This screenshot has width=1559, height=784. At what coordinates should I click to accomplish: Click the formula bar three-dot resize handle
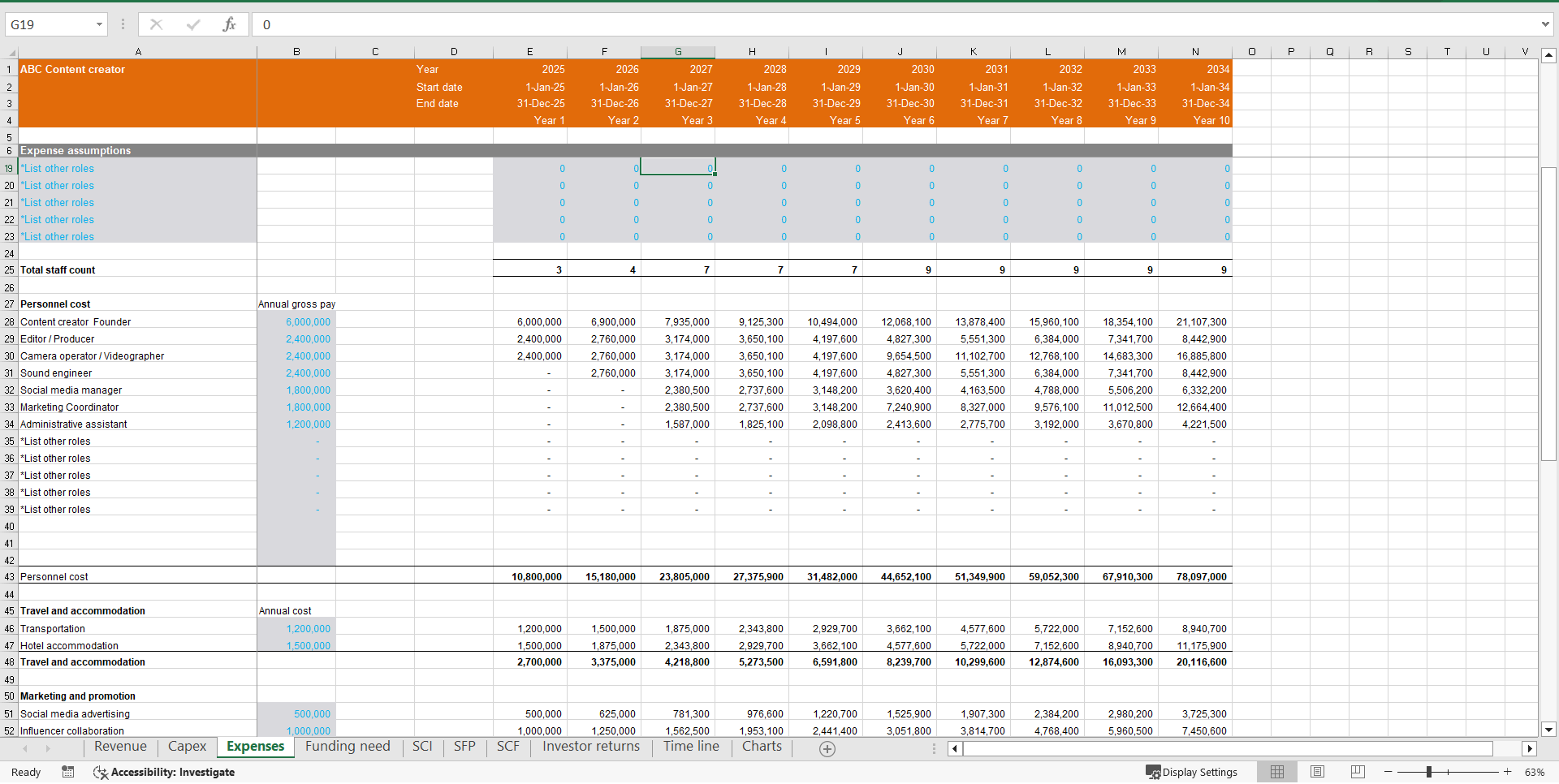(x=123, y=24)
